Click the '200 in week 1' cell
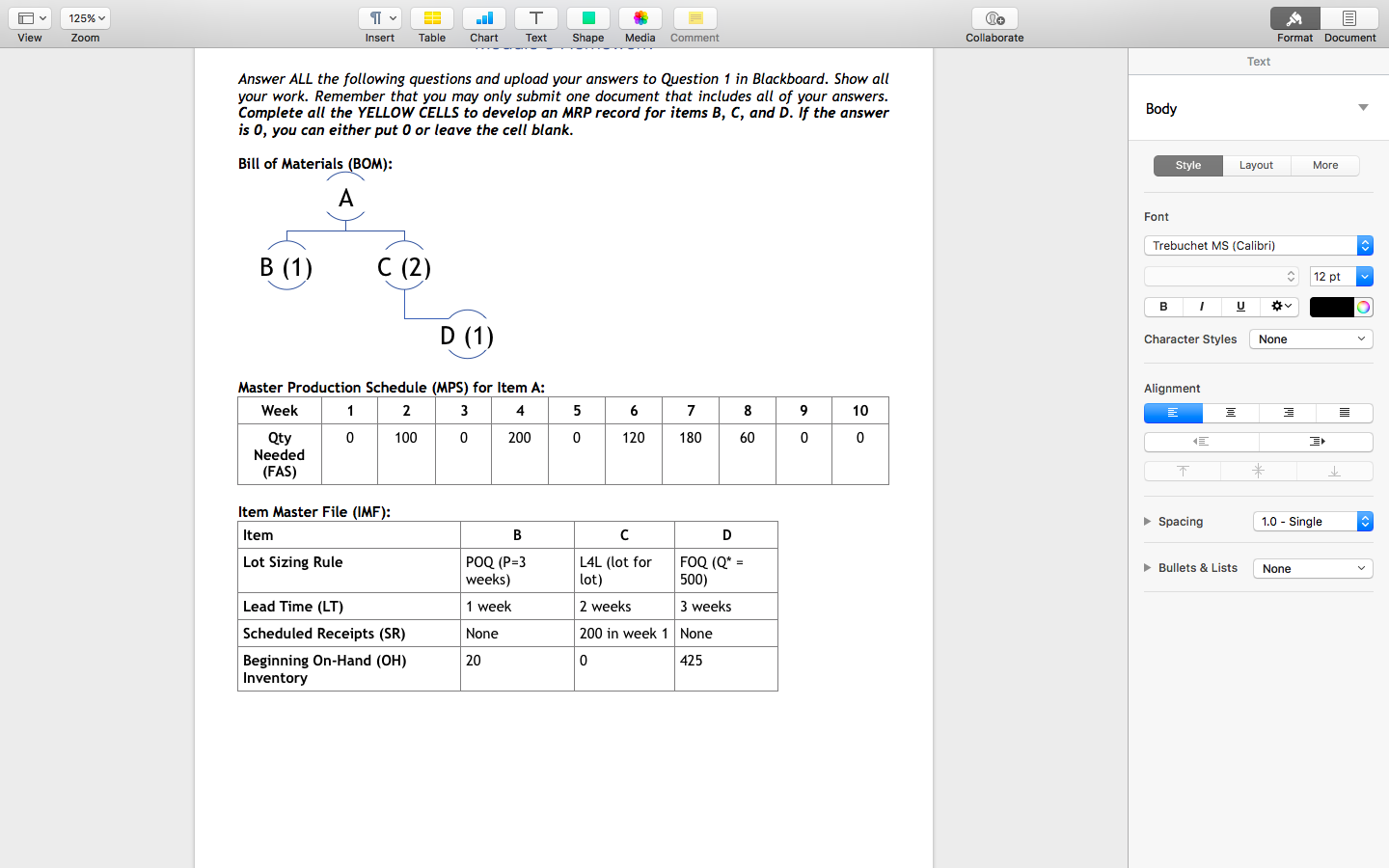1389x868 pixels. tap(624, 634)
